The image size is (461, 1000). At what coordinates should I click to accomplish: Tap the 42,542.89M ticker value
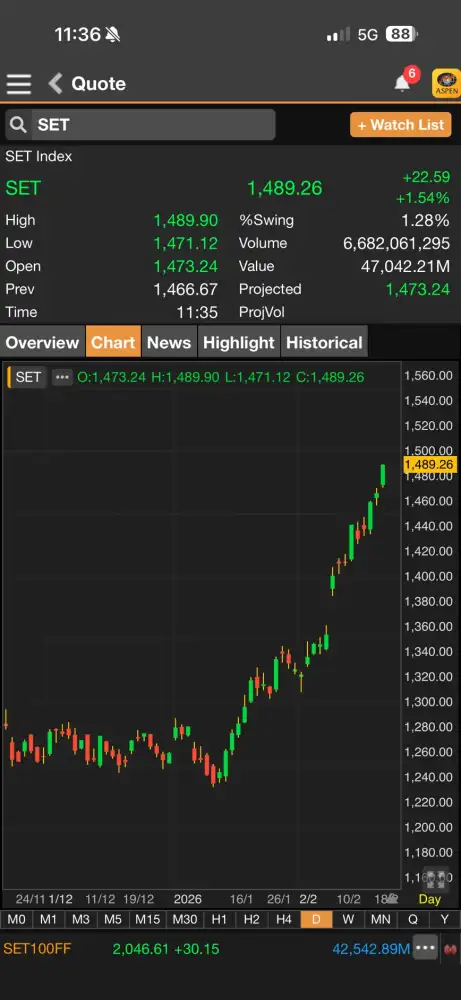point(371,949)
